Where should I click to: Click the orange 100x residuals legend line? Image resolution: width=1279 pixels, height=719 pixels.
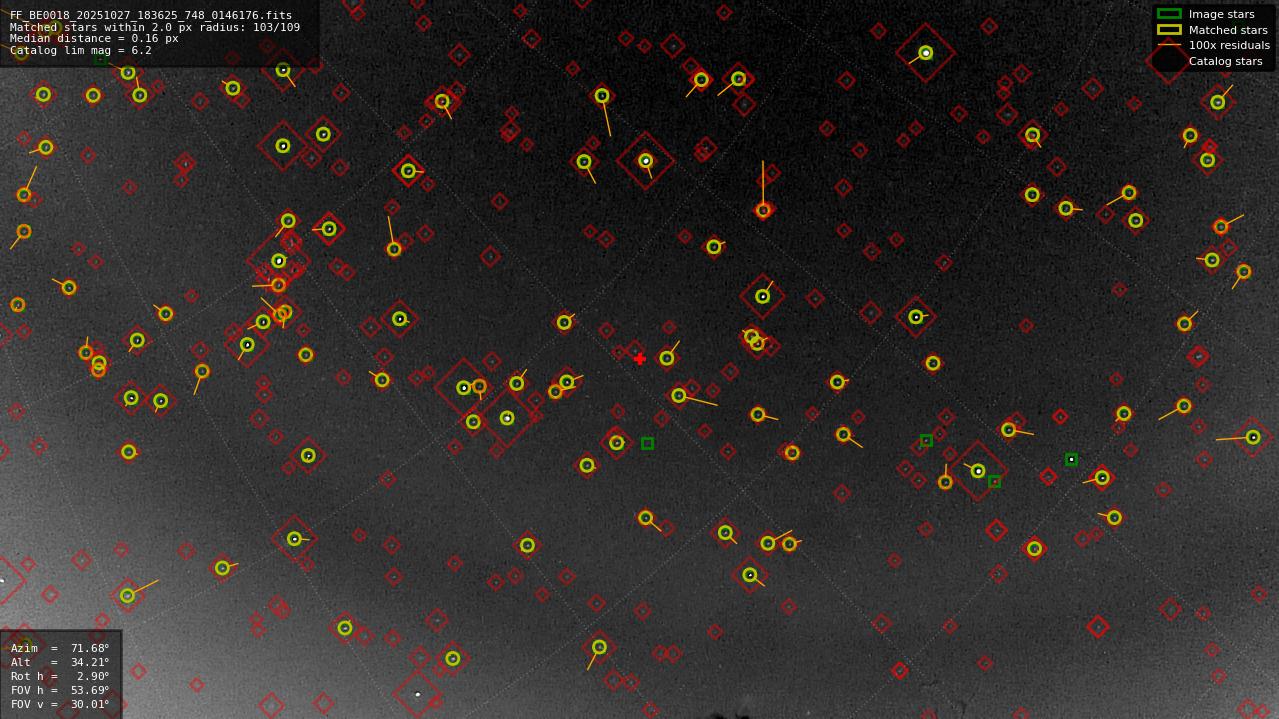click(x=1169, y=45)
